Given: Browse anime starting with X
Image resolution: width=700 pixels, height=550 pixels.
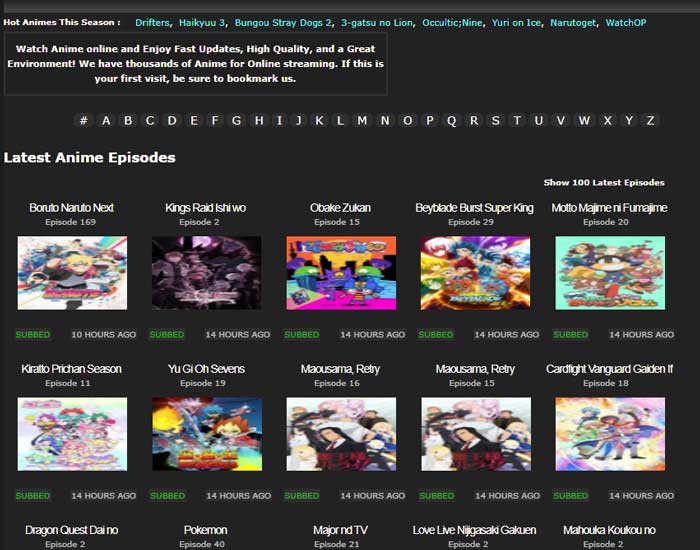Looking at the screenshot, I should tap(607, 120).
